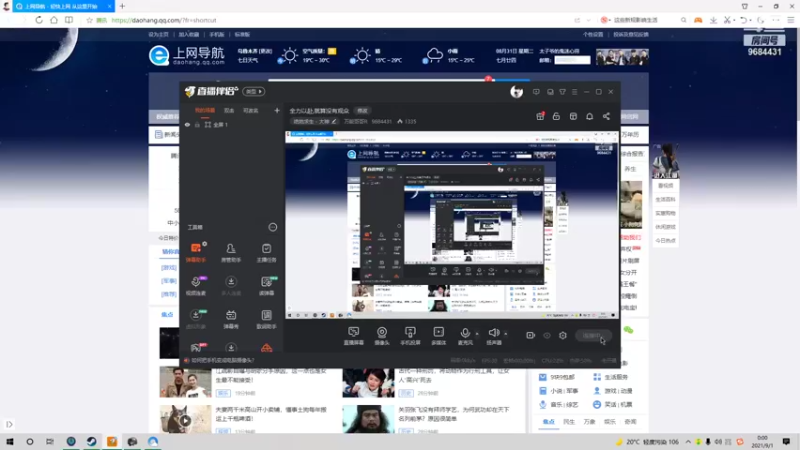Open the room manager assistant tool
The width and height of the screenshot is (800, 450).
coord(231,253)
